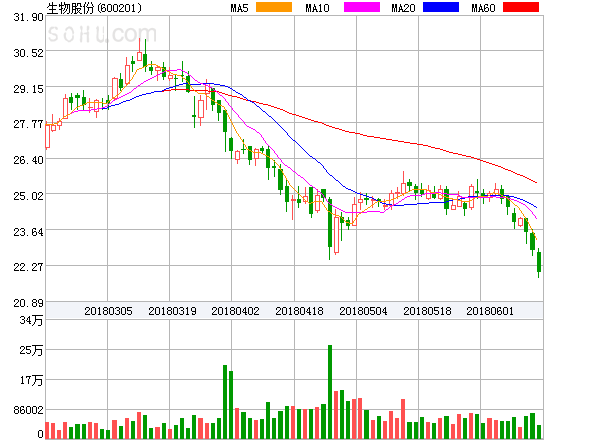Click the 22.27 price axis label
This screenshot has height=440, width=600.
pyautogui.click(x=28, y=267)
